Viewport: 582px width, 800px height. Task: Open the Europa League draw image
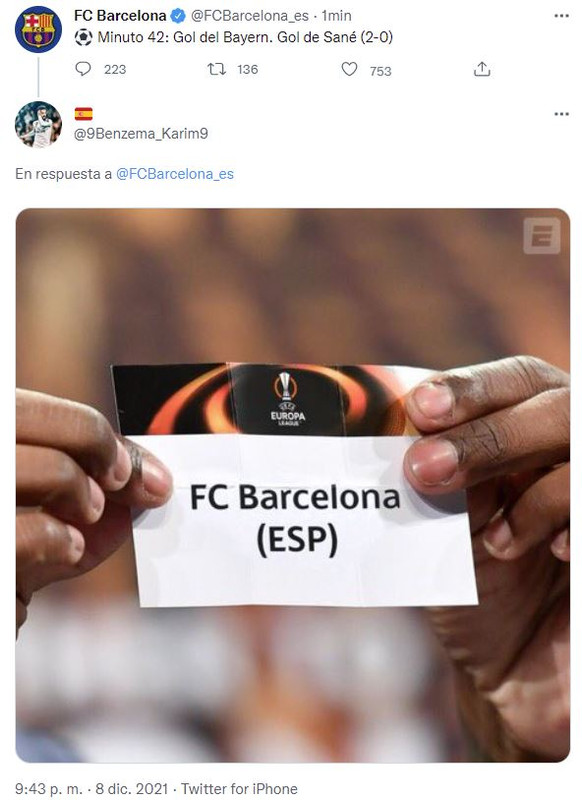[293, 485]
